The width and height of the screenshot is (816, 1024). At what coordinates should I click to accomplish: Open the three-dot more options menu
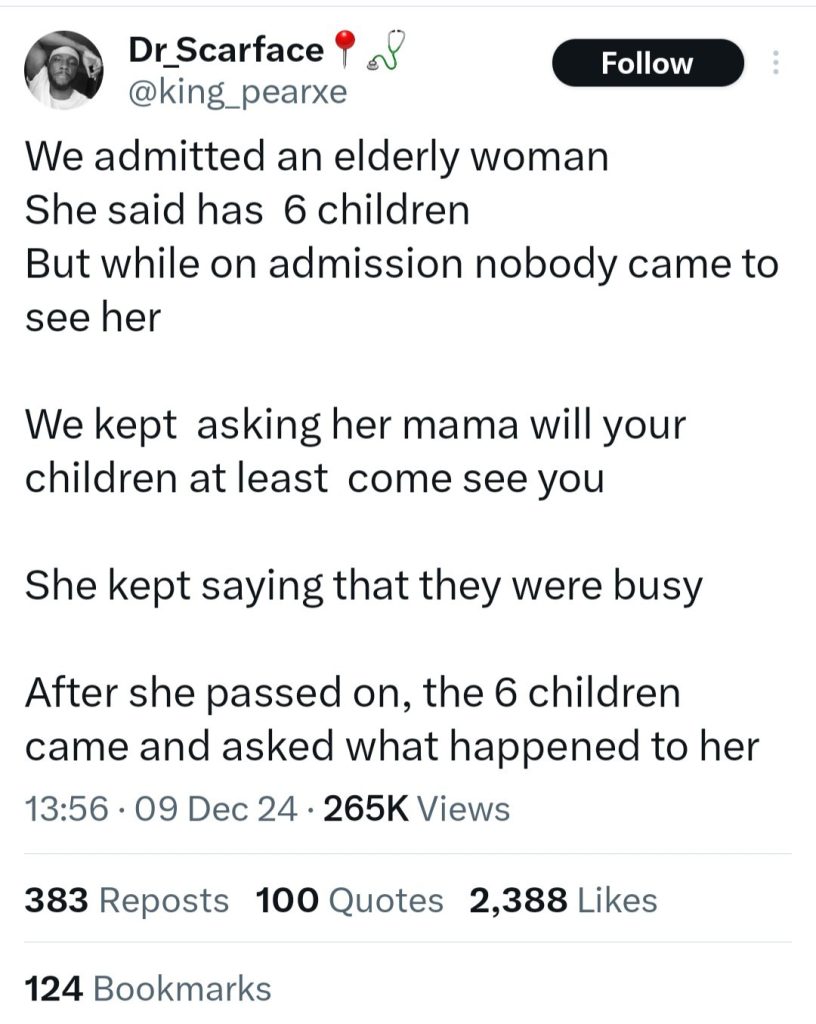tap(776, 63)
